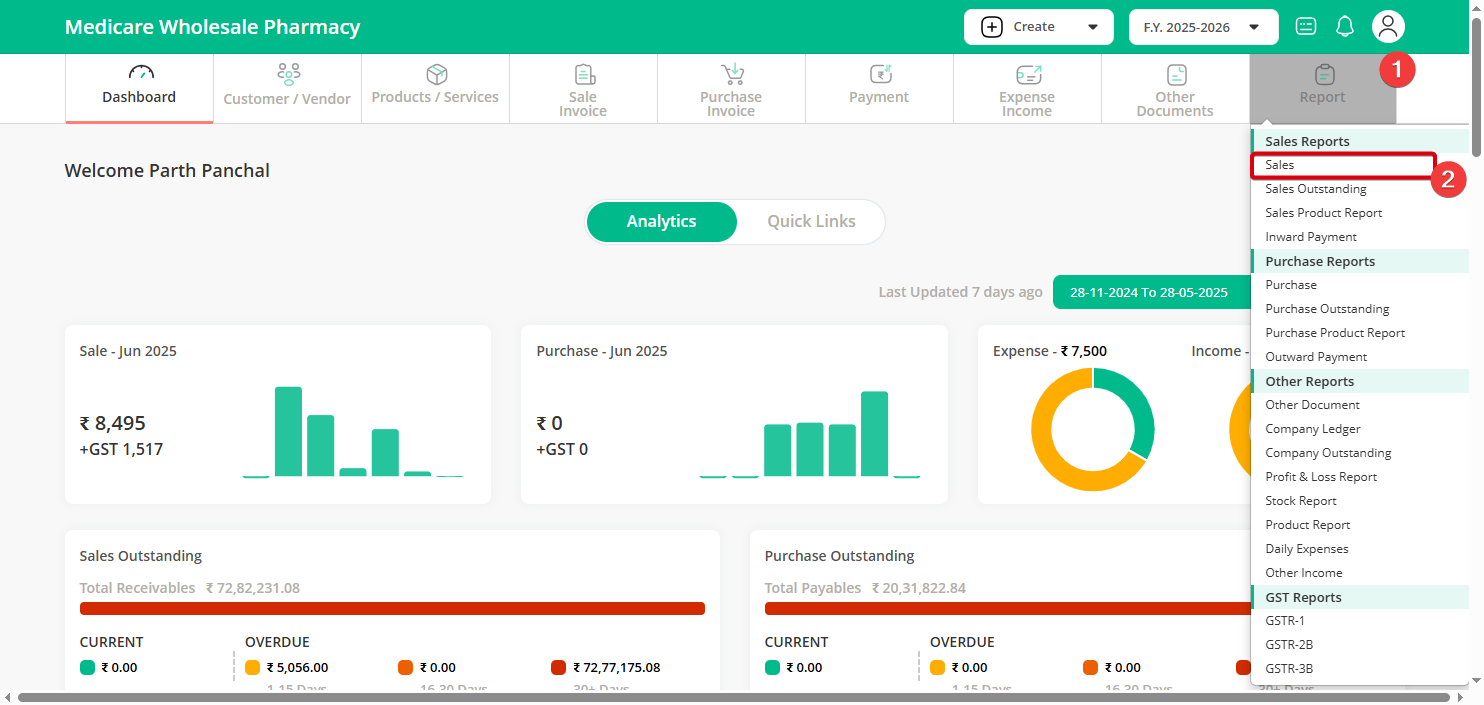Click overdue amount ₹ 72,77,175.08
The image size is (1484, 705).
point(617,667)
